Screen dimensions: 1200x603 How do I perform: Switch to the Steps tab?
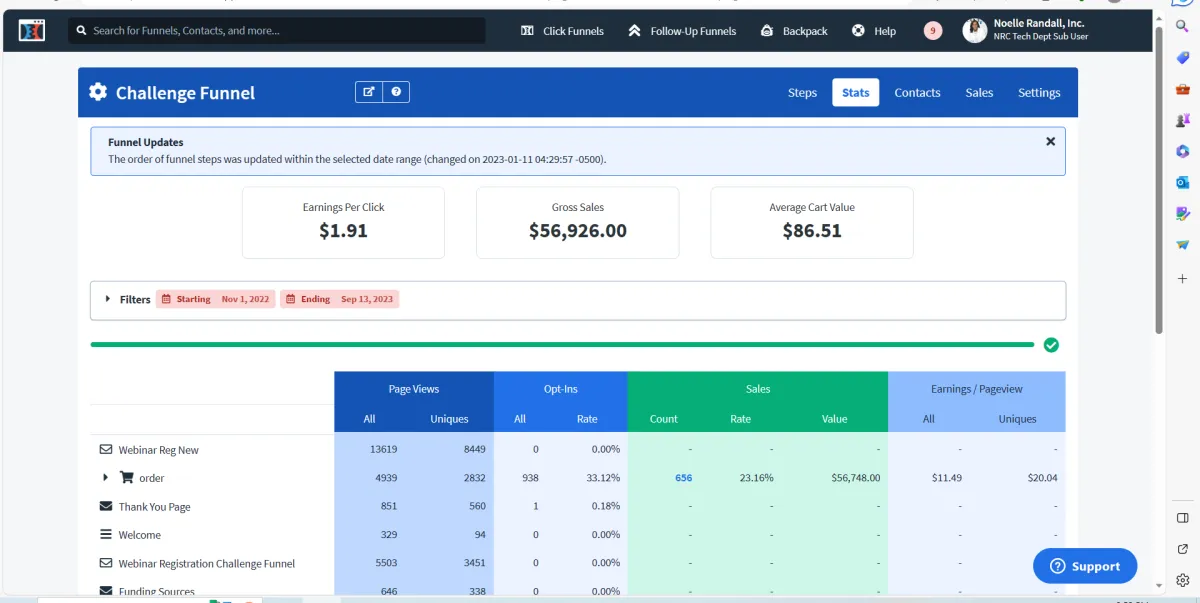click(802, 93)
